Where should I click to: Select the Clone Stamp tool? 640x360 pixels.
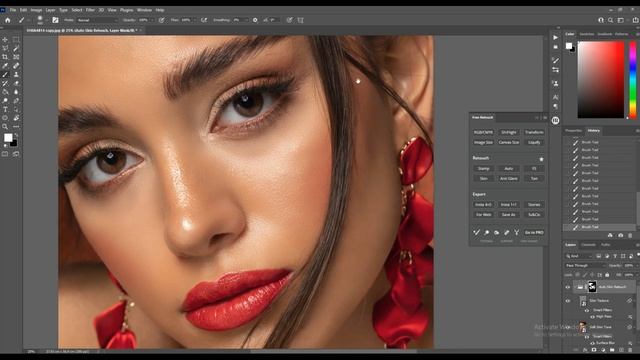(x=16, y=75)
